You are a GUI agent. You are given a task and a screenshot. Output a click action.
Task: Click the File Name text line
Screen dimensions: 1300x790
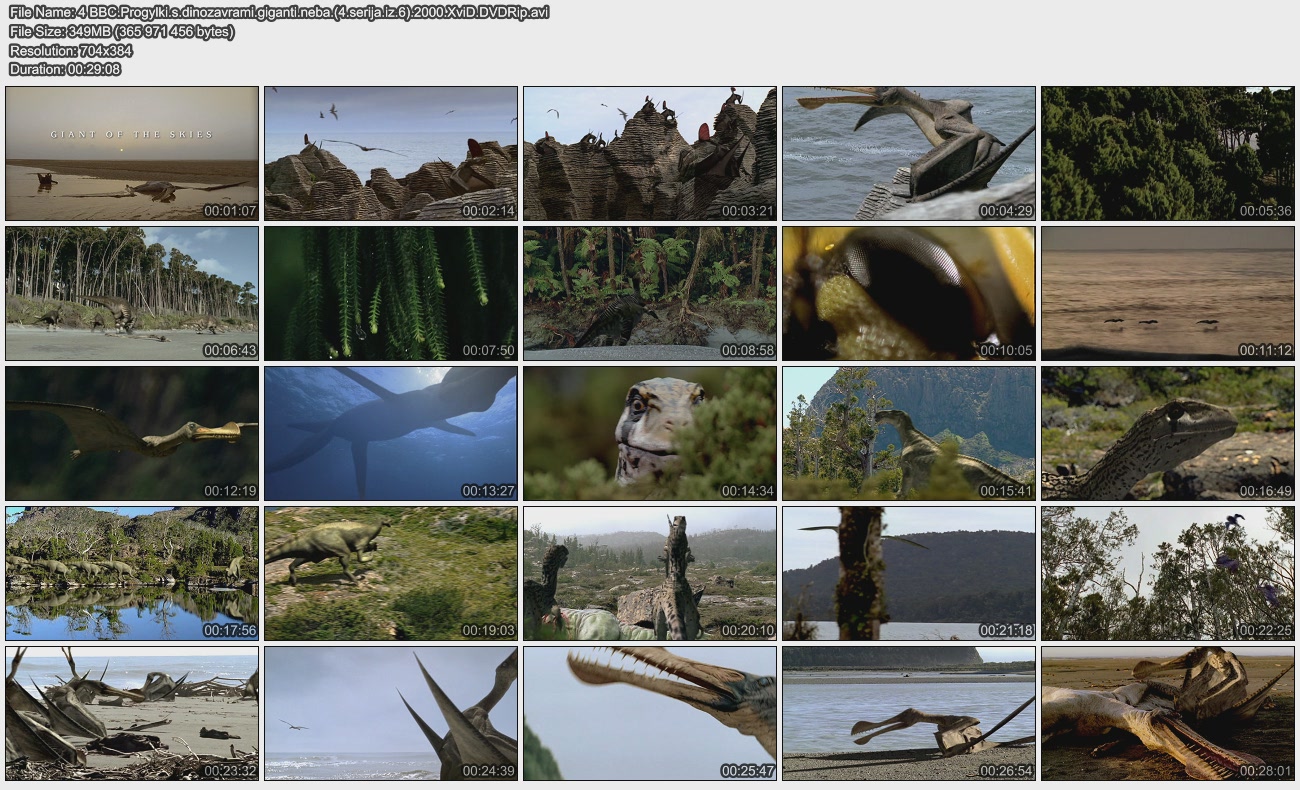pyautogui.click(x=279, y=12)
